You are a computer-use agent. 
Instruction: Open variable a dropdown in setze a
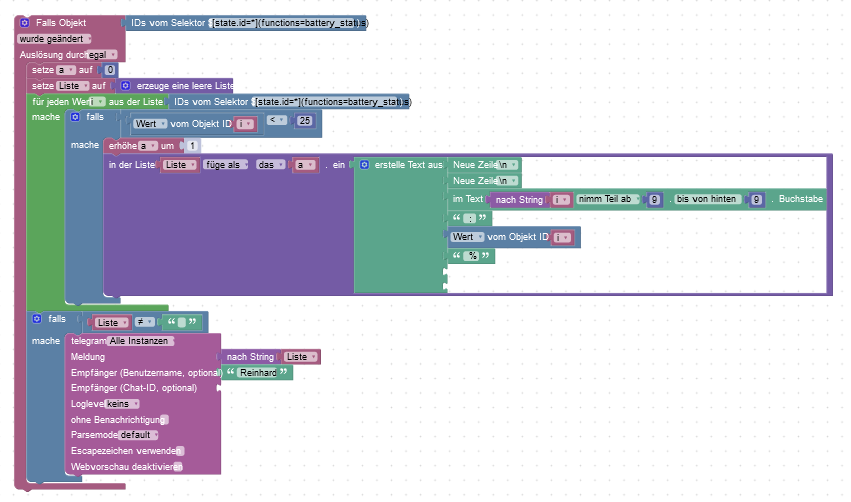(66, 70)
